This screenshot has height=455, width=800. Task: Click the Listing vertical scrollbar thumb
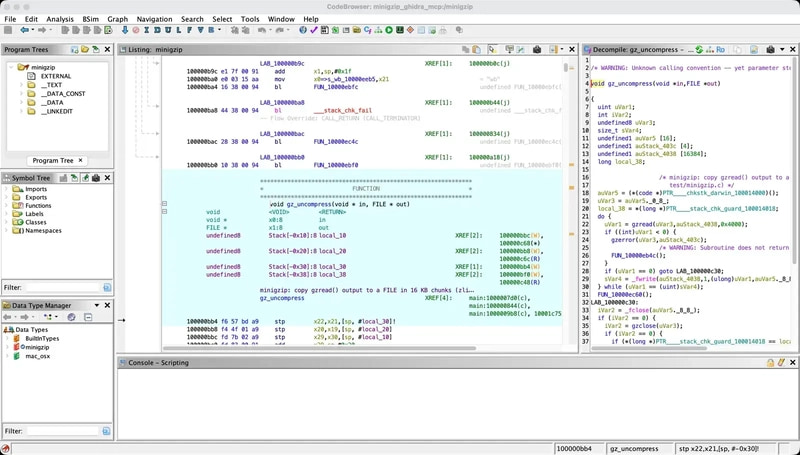[x=566, y=67]
